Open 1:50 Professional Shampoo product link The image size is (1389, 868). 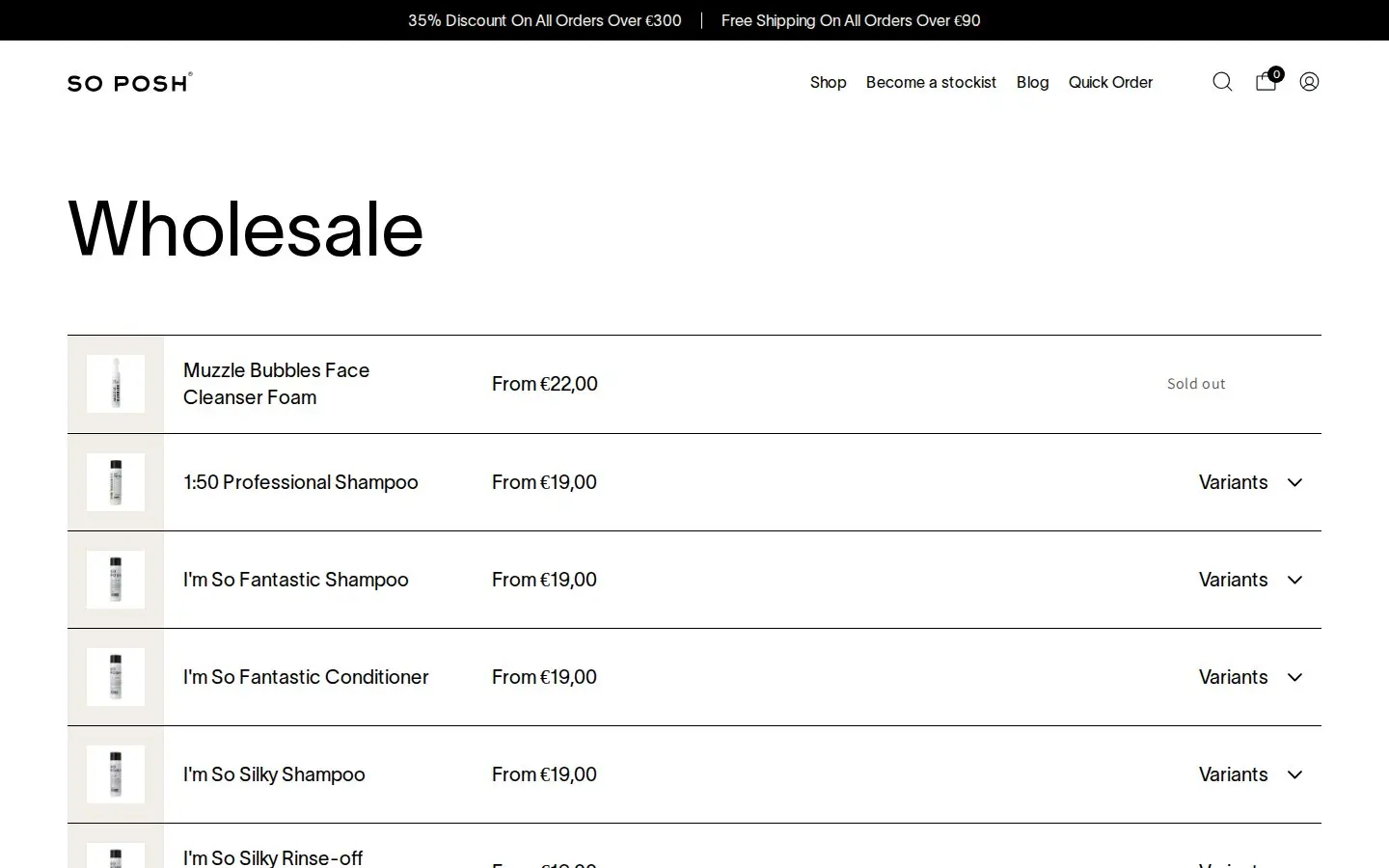301,482
